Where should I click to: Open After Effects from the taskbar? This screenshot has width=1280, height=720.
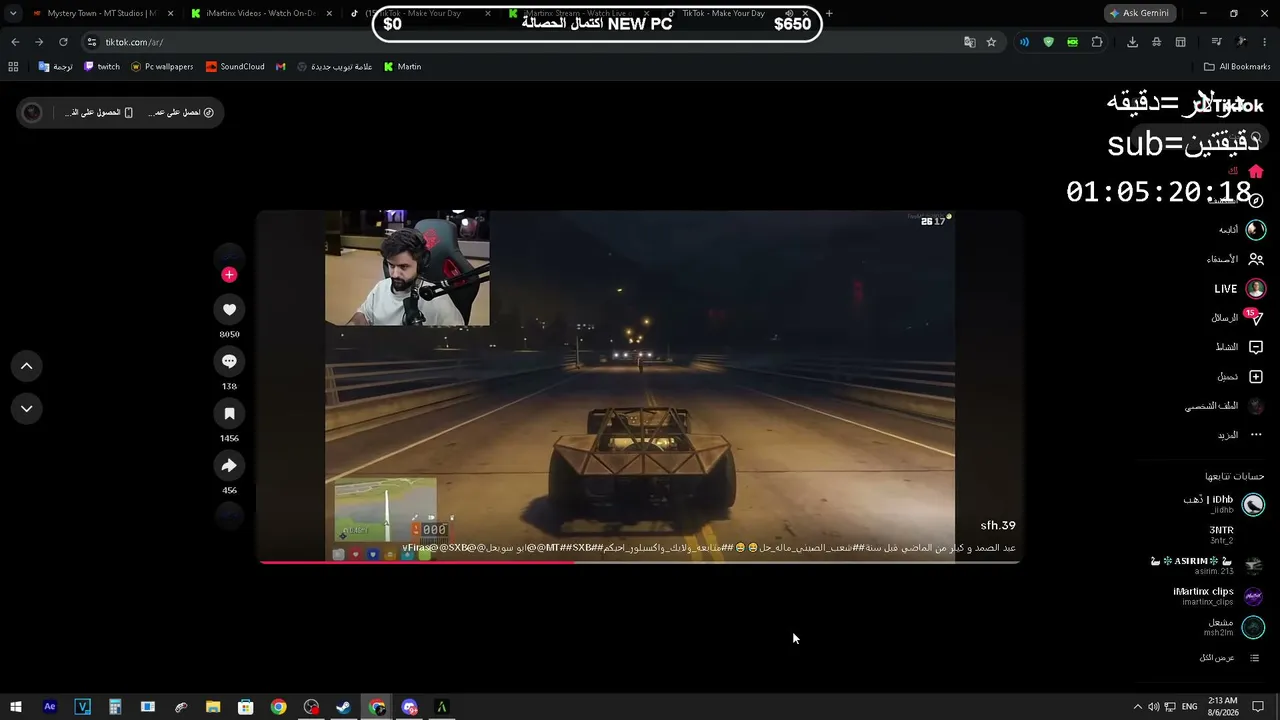pos(50,707)
